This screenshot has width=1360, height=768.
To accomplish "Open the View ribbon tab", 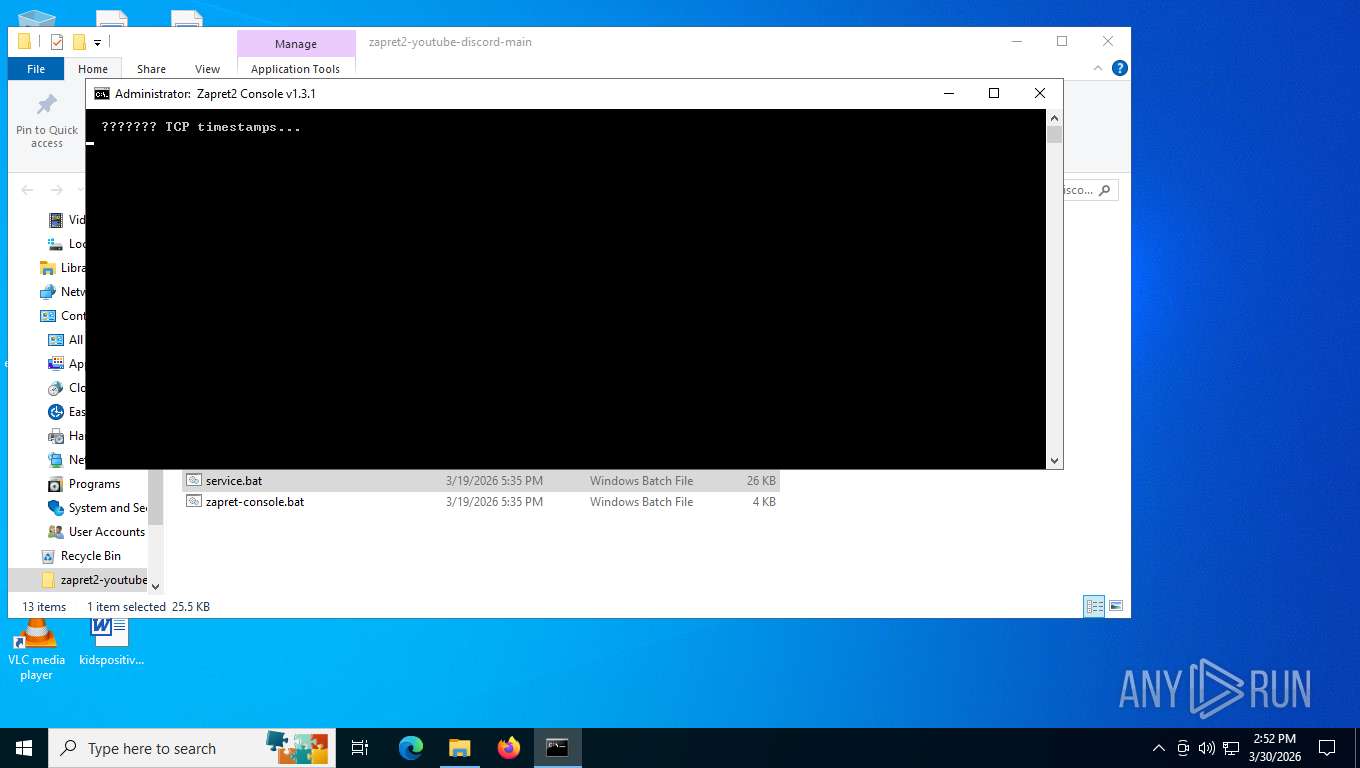I will [207, 69].
